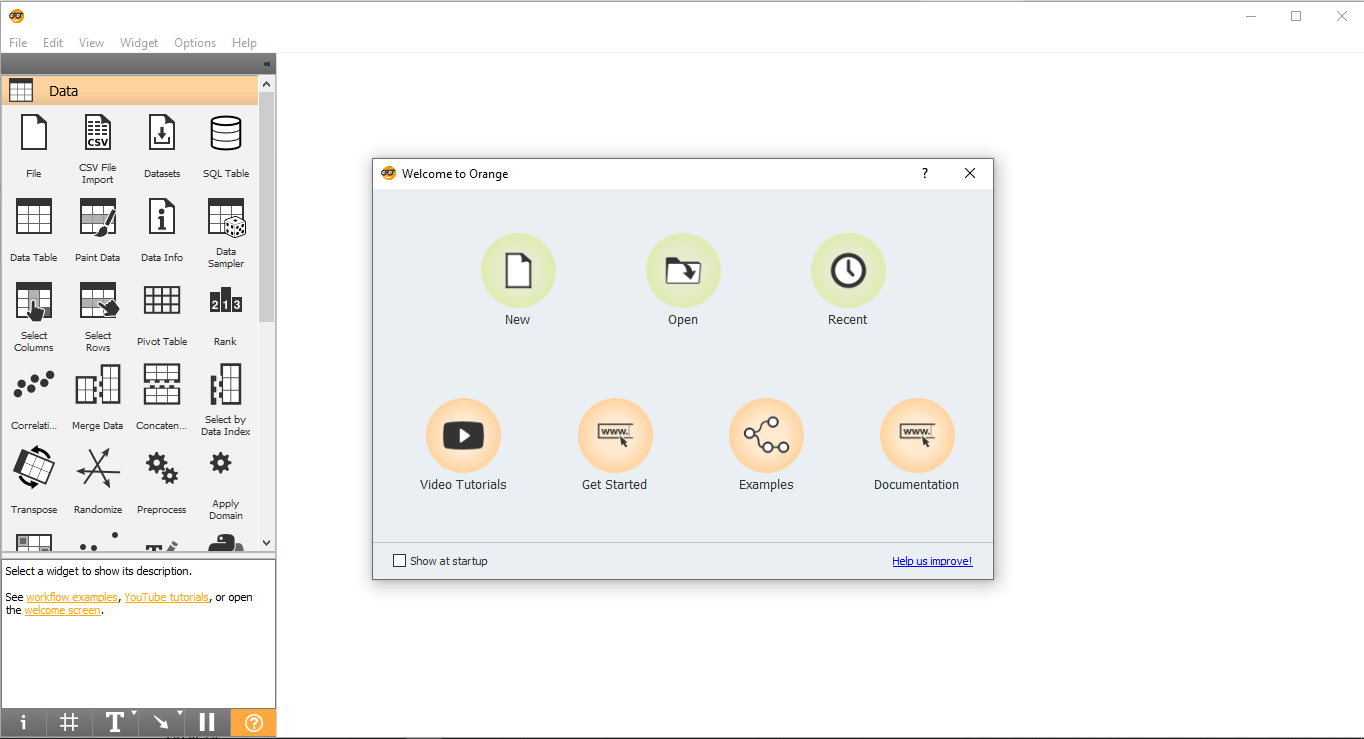Click the widget list vertical scrollbar

pyautogui.click(x=267, y=200)
